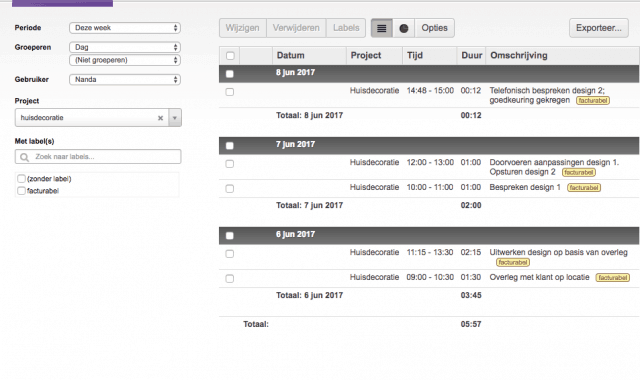Enable the (zonder label) filter checkbox
The image size is (640, 380).
pos(22,178)
